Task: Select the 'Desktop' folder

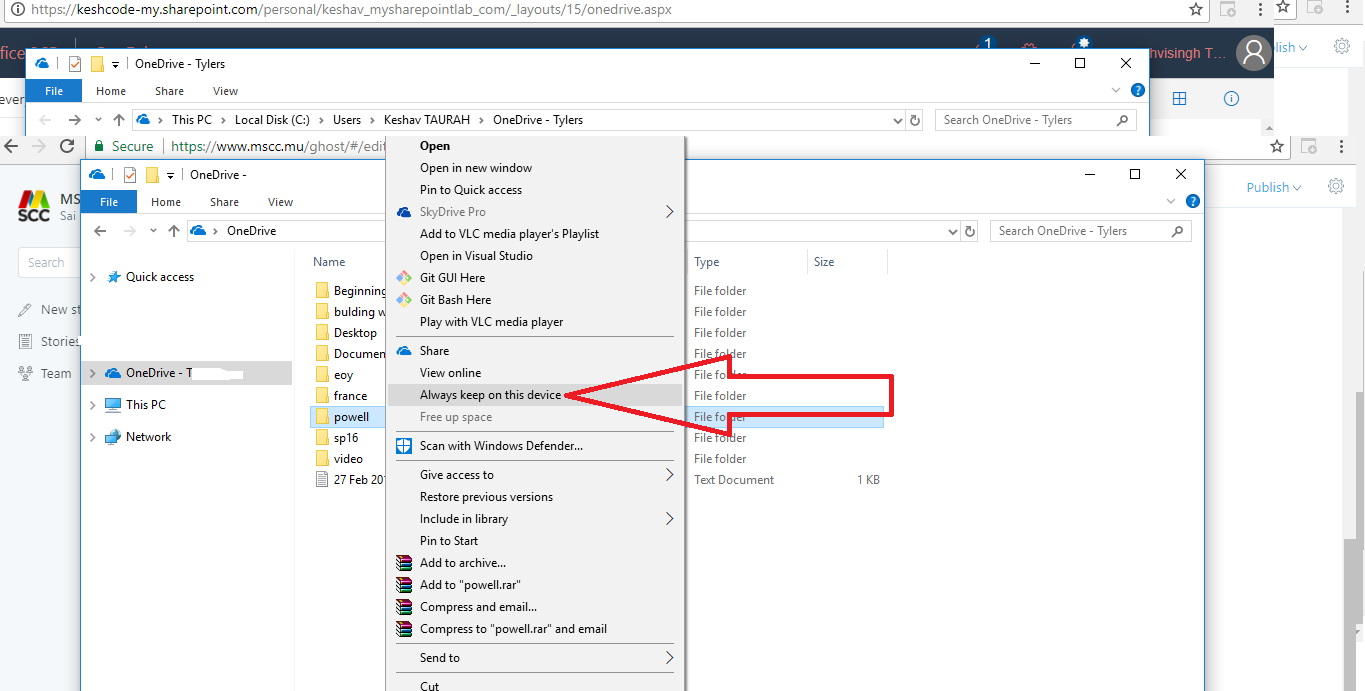Action: click(x=355, y=333)
